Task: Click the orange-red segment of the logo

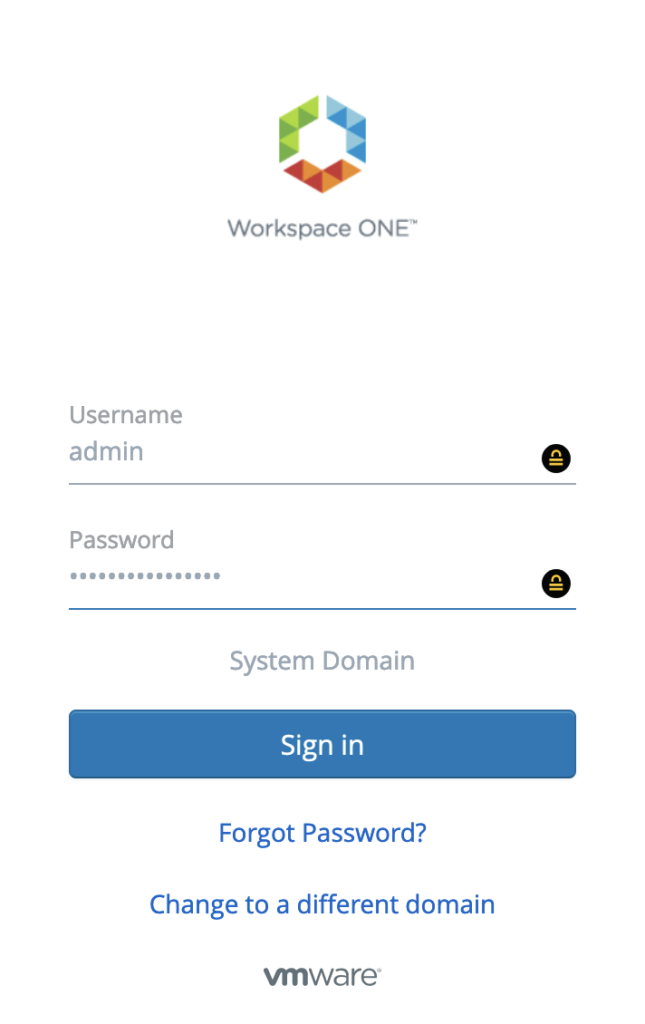Action: point(322,176)
